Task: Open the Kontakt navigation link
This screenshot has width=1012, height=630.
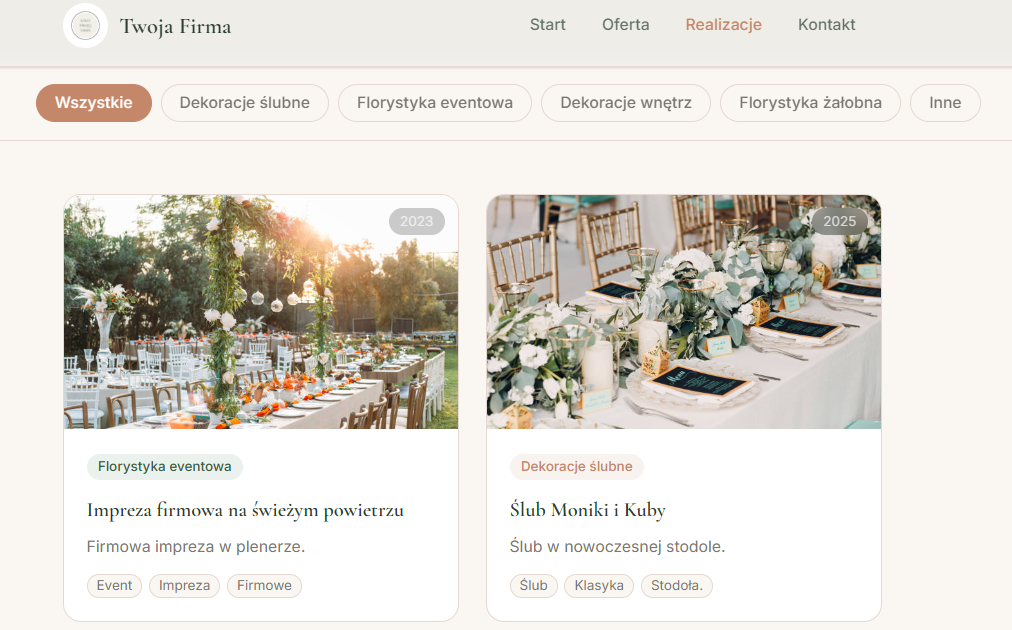Action: coord(826,25)
